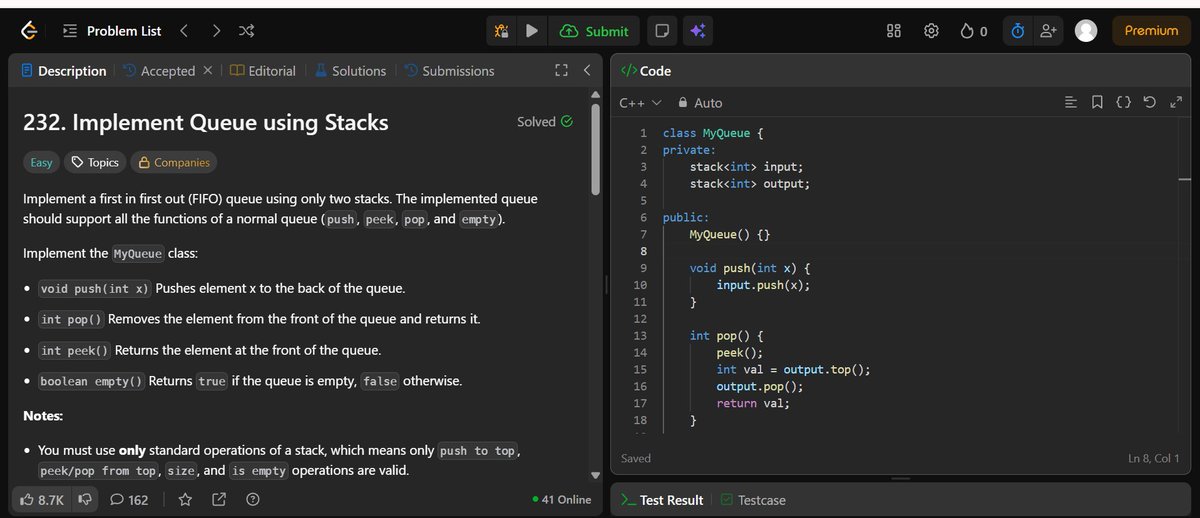Open the layout grid icon
The image size is (1200, 518).
tap(895, 31)
